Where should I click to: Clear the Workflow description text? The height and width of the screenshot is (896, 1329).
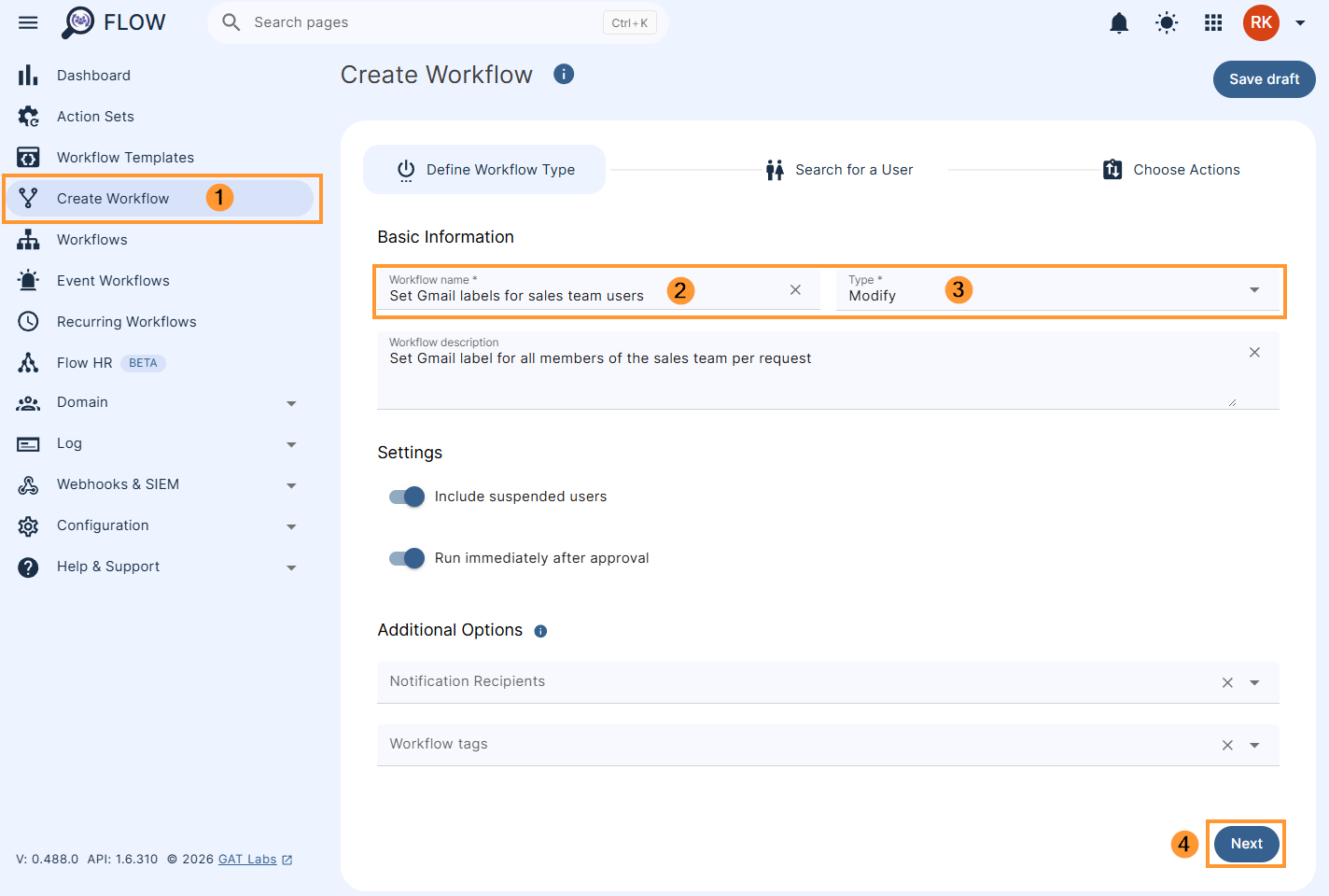tap(1254, 352)
